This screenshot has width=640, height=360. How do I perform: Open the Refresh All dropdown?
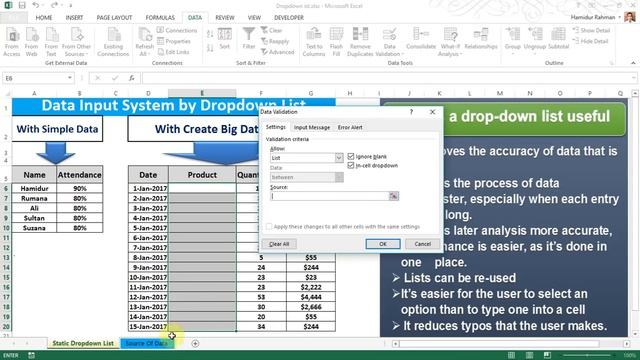(144, 50)
